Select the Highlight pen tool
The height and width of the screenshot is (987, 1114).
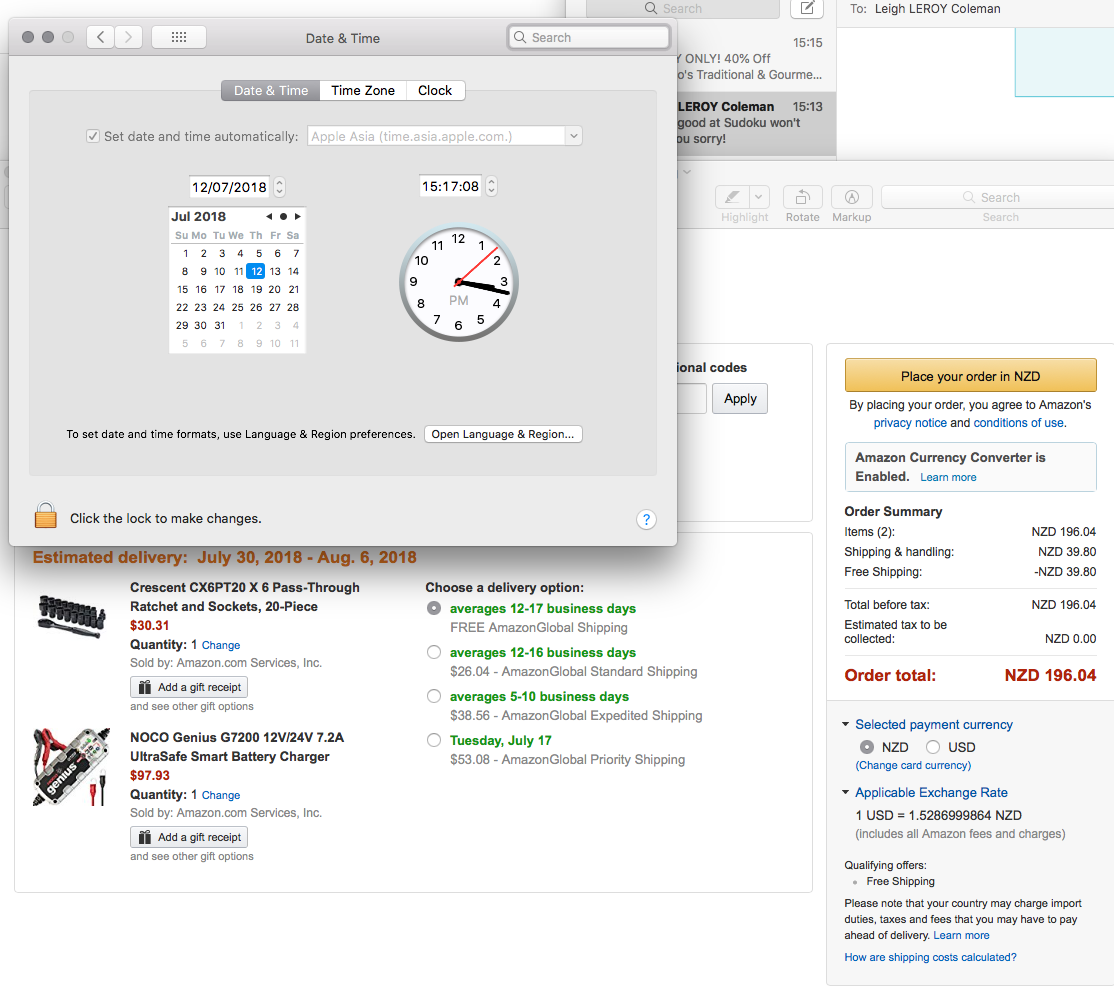[x=733, y=197]
